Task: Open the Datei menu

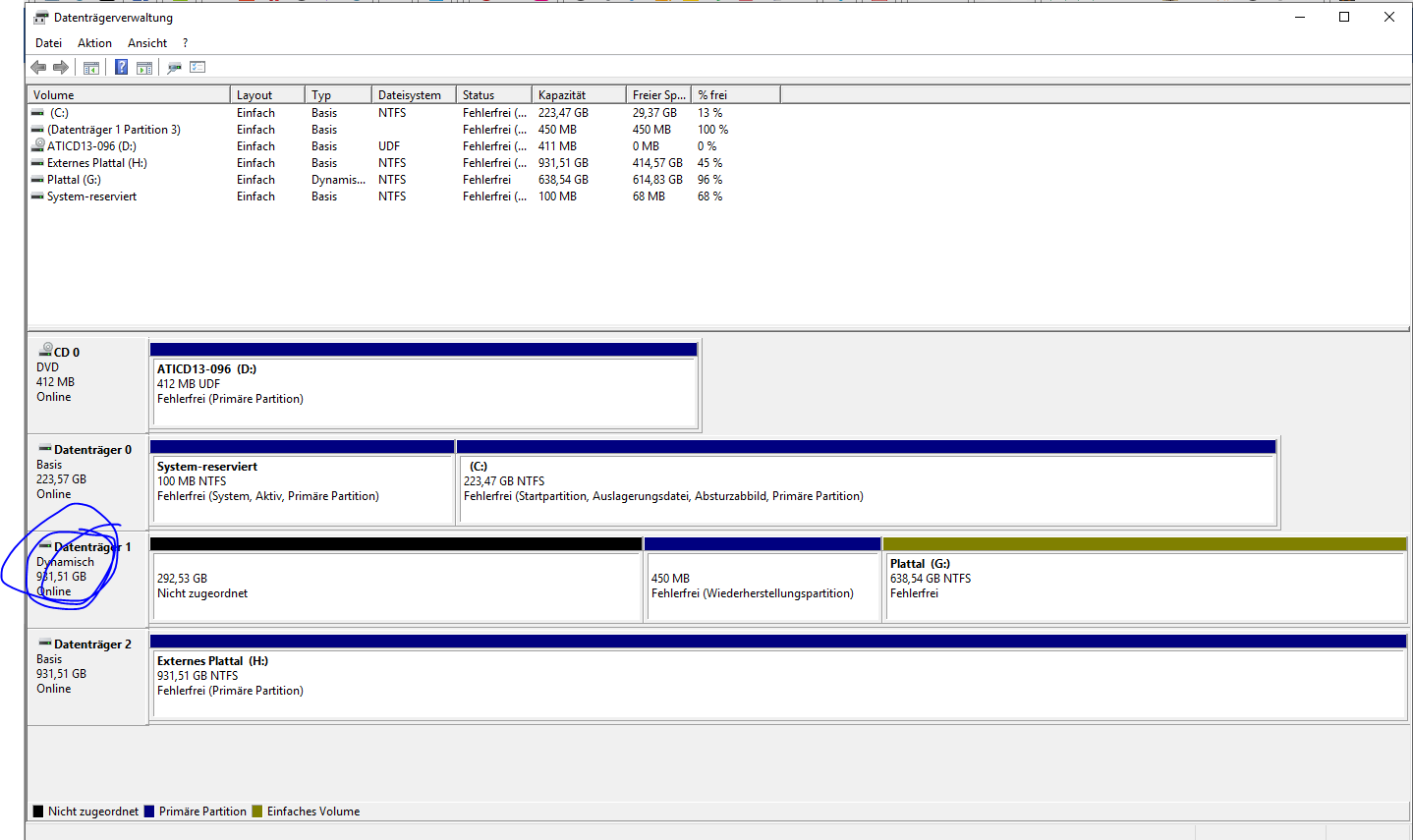Action: click(48, 43)
